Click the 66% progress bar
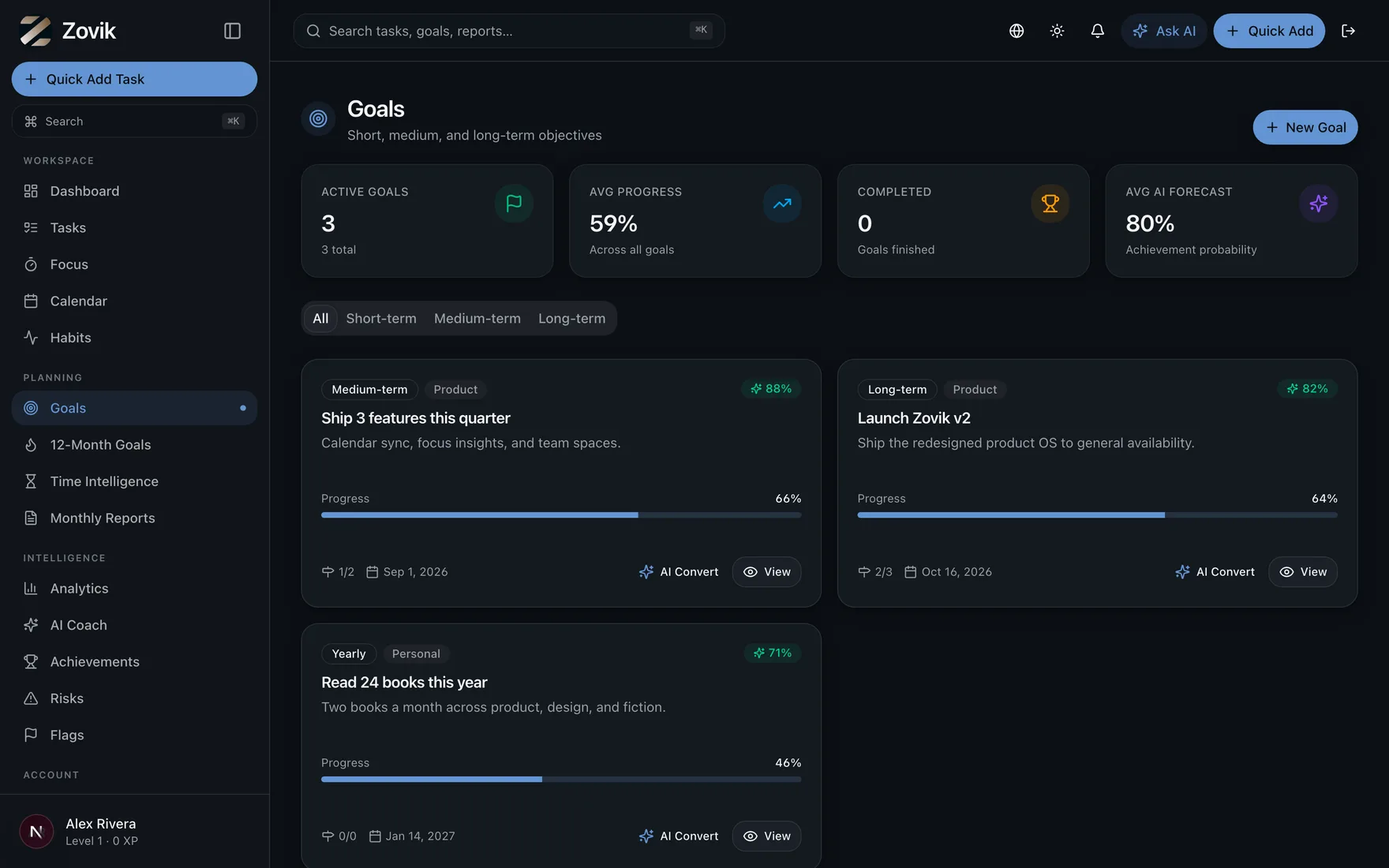This screenshot has width=1389, height=868. click(561, 515)
